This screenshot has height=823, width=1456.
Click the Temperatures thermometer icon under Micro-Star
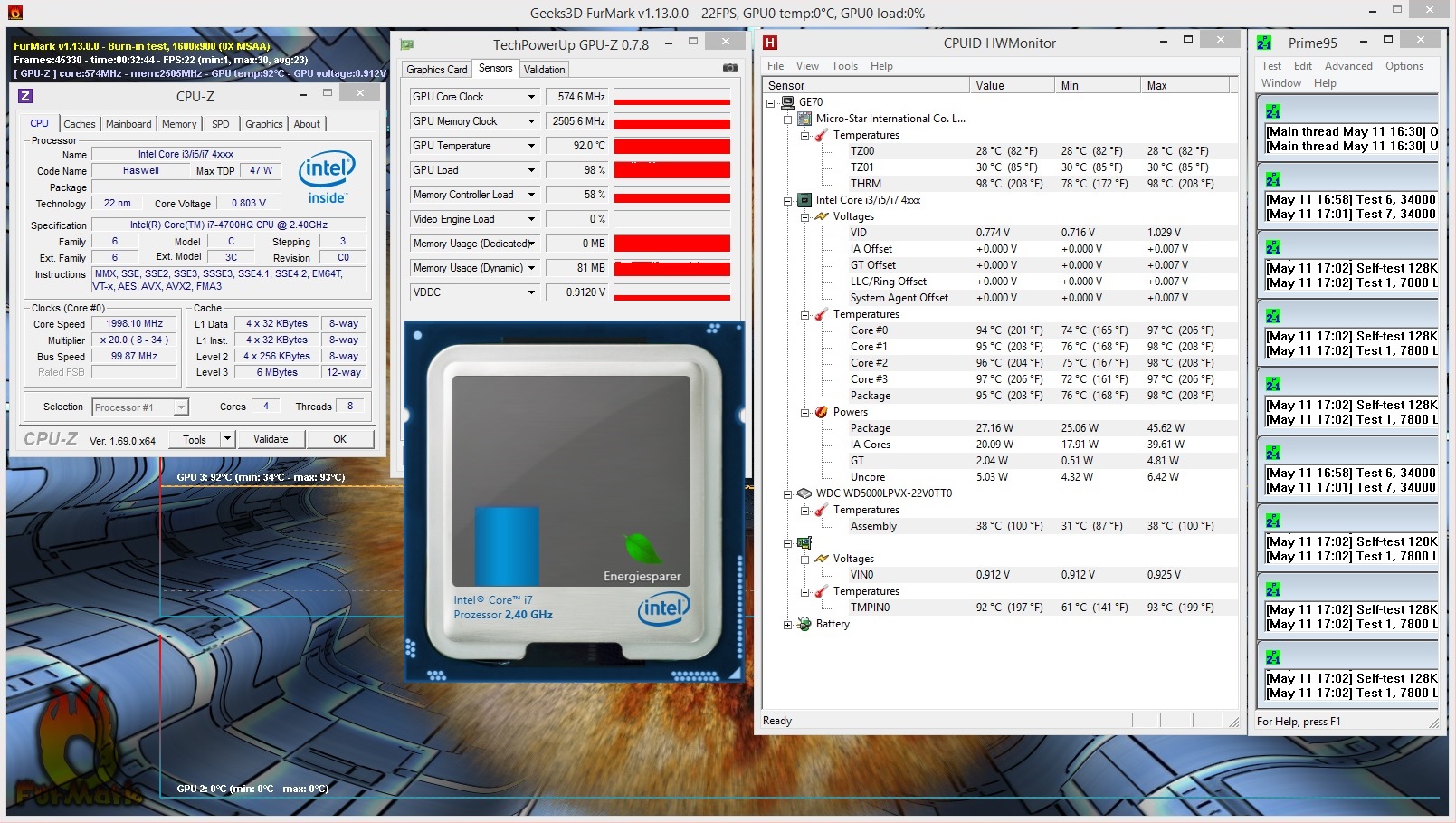821,135
